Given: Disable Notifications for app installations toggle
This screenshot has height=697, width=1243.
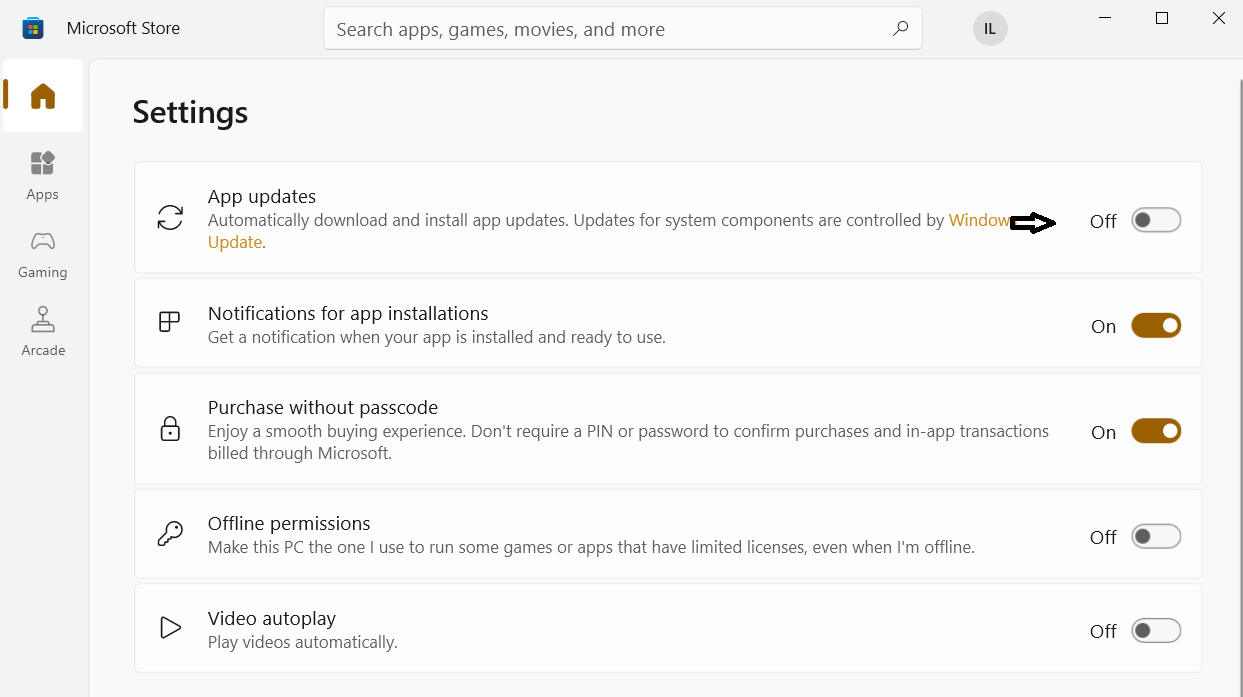Looking at the screenshot, I should click(x=1155, y=326).
